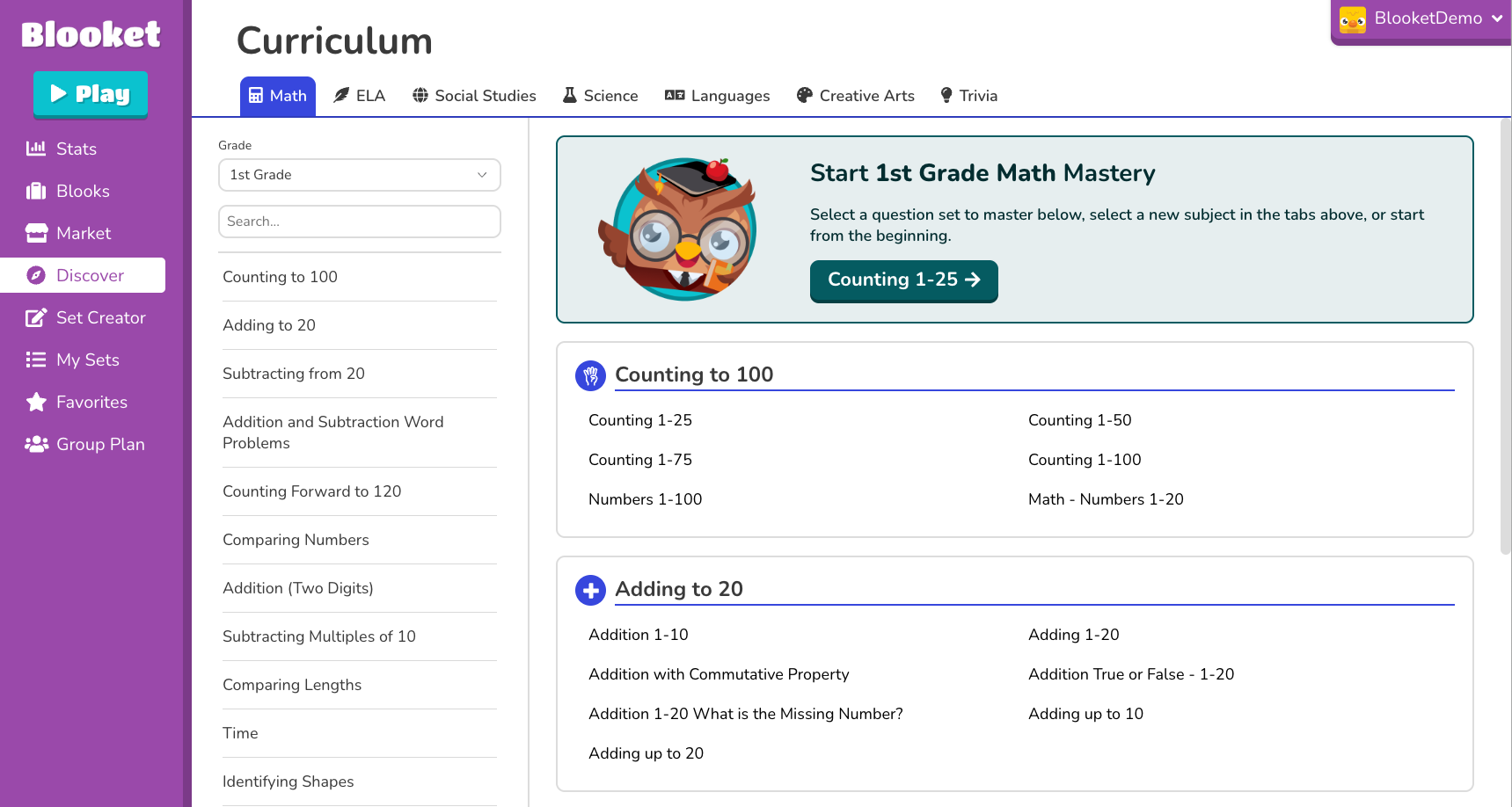Image resolution: width=1512 pixels, height=807 pixels.
Task: Click the Set Creator pencil icon
Action: pyautogui.click(x=36, y=317)
